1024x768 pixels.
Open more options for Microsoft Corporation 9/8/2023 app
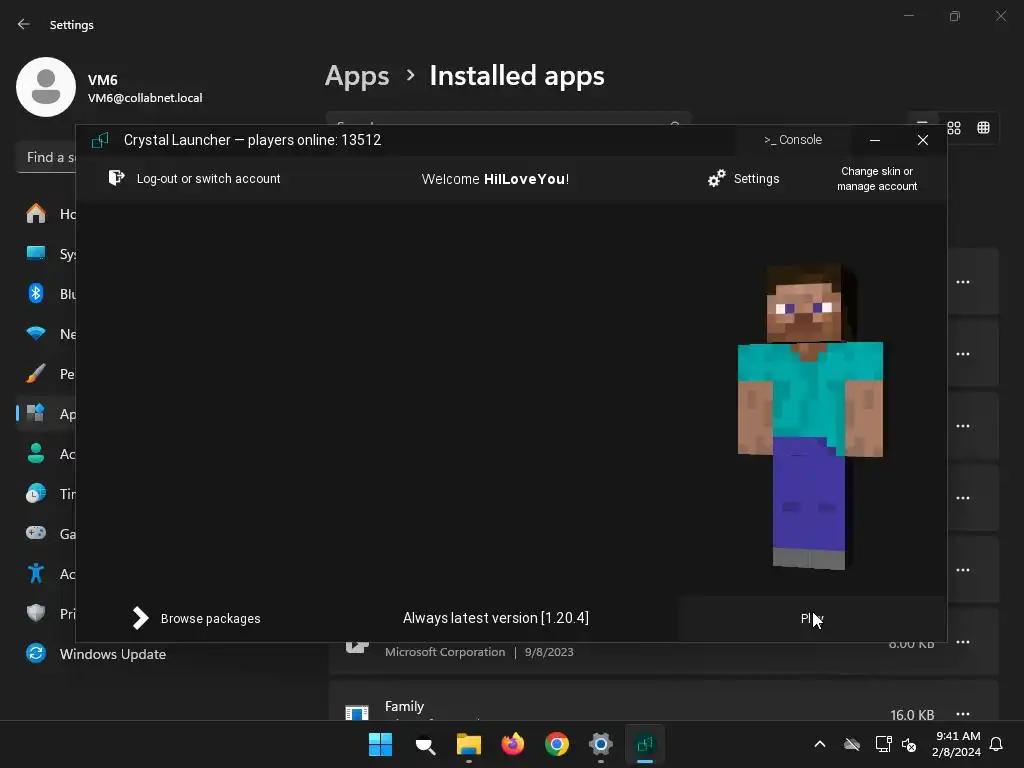point(963,642)
